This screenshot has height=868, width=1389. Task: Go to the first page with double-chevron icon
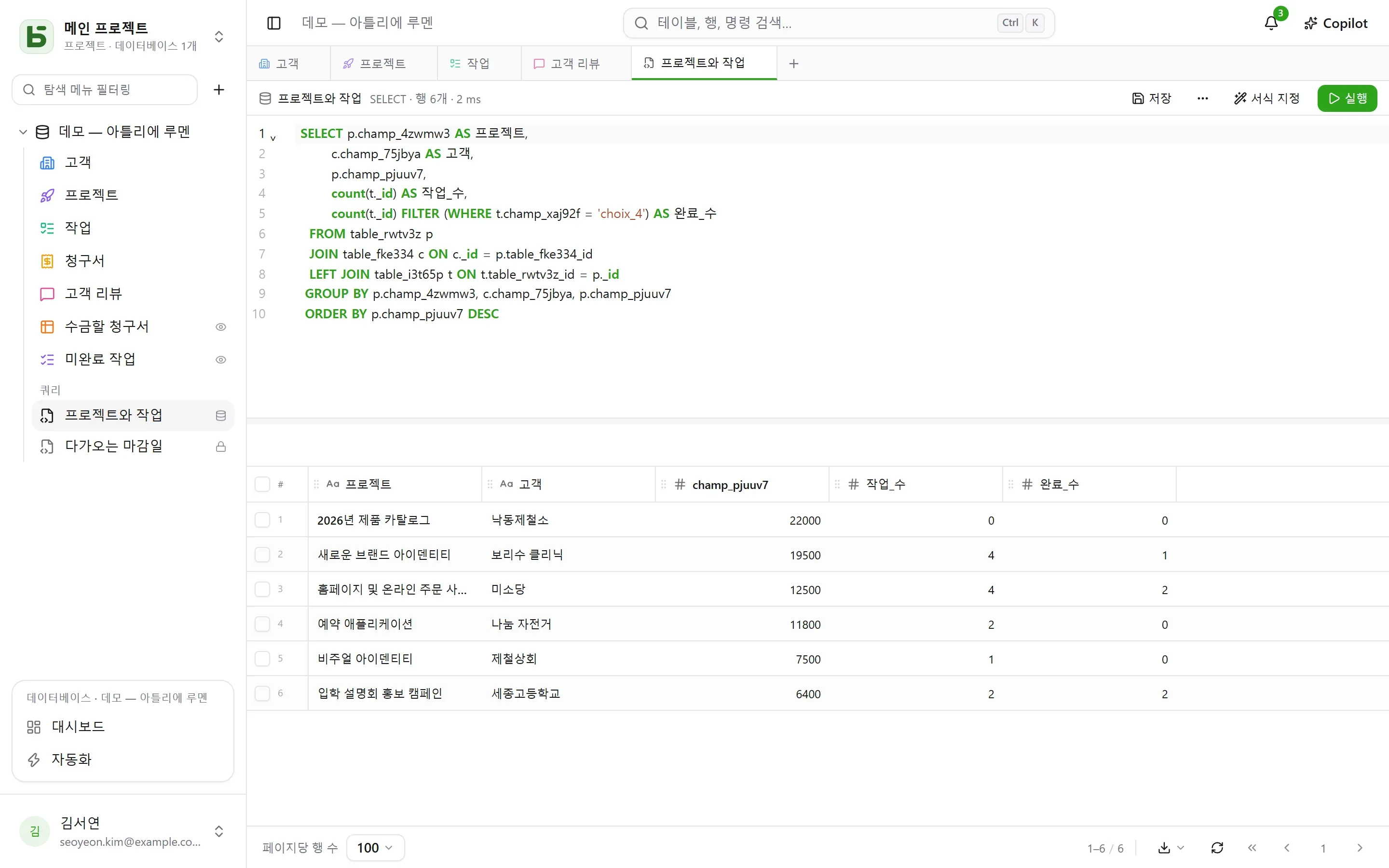(x=1252, y=847)
